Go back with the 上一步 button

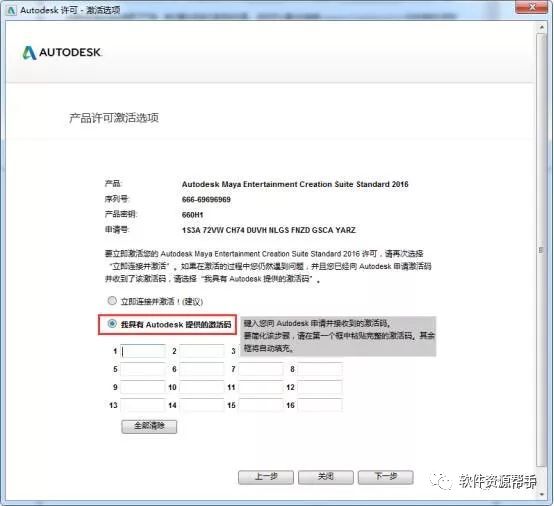point(266,477)
